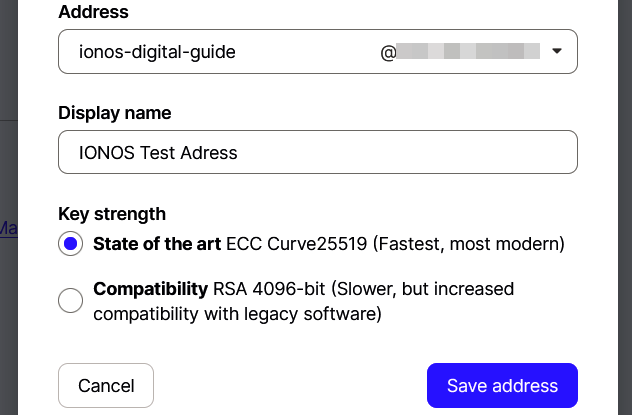Click the @ symbol in the address row
The image size is (632, 415).
(389, 51)
